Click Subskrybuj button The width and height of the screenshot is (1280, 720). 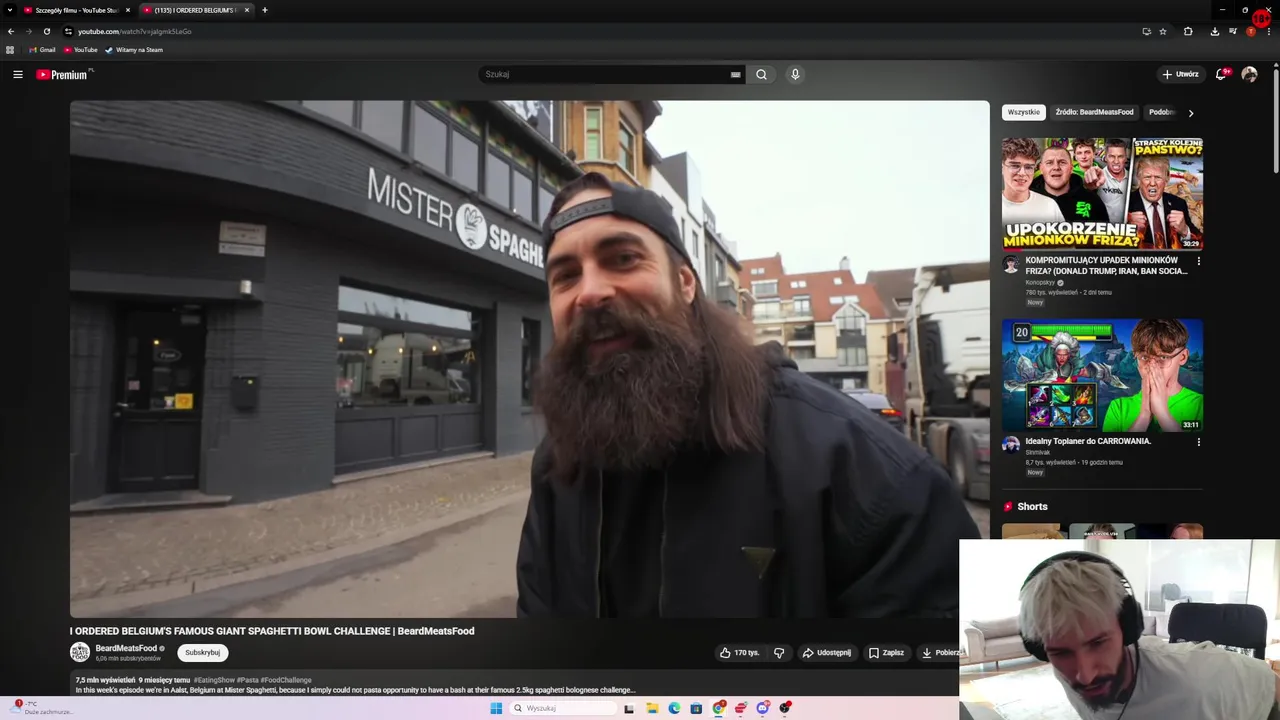203,653
